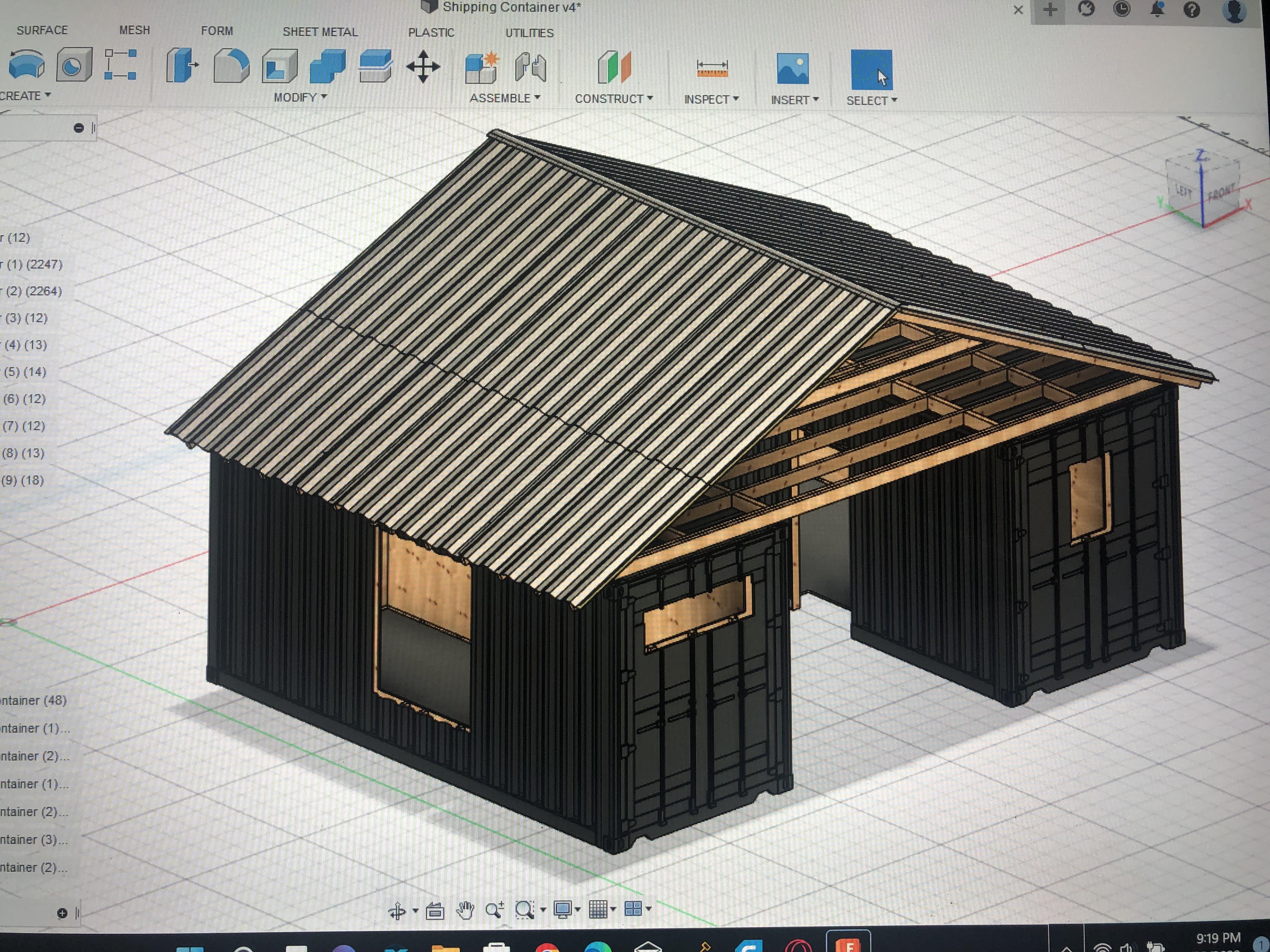The height and width of the screenshot is (952, 1270).
Task: Open the Help question mark button
Action: coord(1192,10)
